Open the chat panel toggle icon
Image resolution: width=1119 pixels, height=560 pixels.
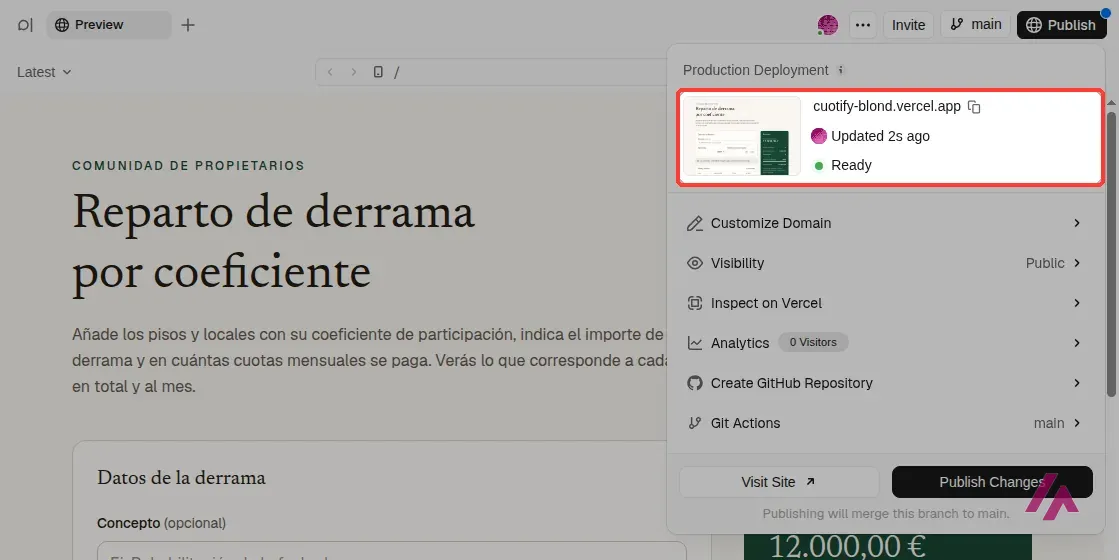pyautogui.click(x=25, y=25)
